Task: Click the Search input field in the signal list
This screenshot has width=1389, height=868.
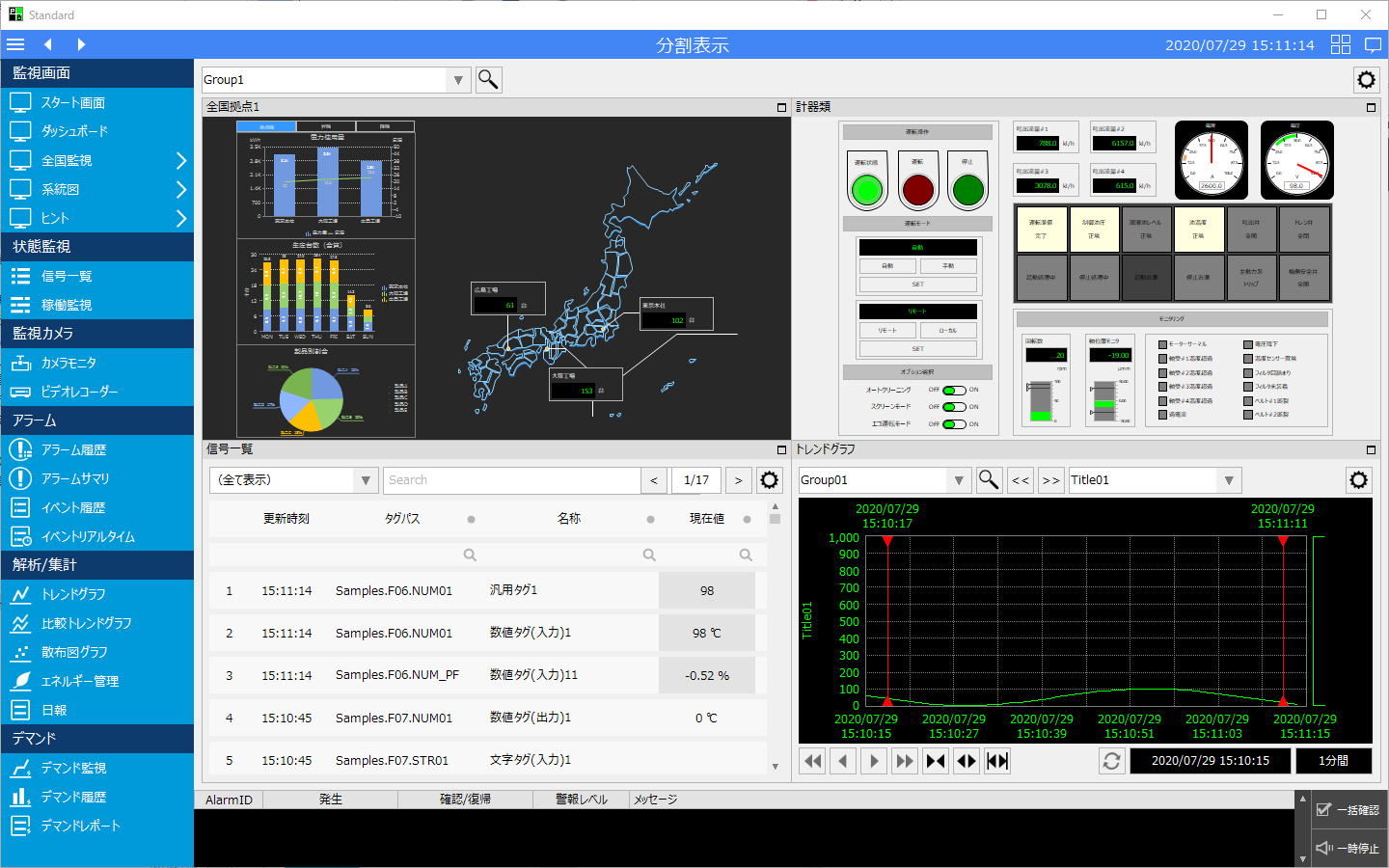Action: click(x=511, y=479)
